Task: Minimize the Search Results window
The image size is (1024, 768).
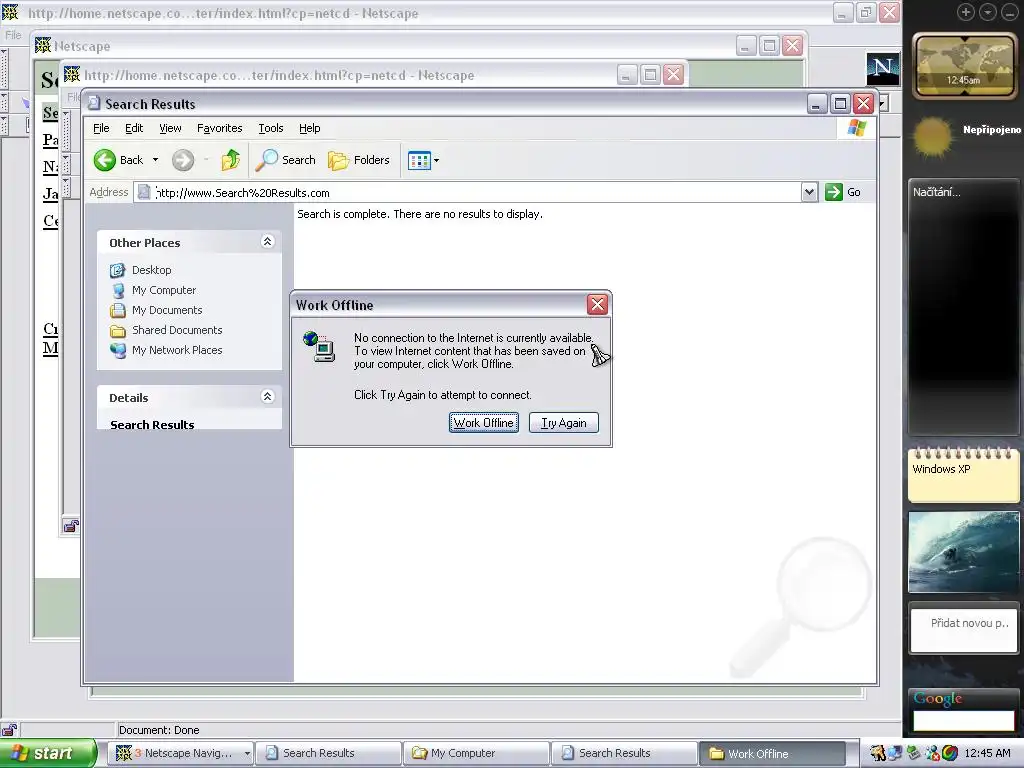Action: coord(816,103)
